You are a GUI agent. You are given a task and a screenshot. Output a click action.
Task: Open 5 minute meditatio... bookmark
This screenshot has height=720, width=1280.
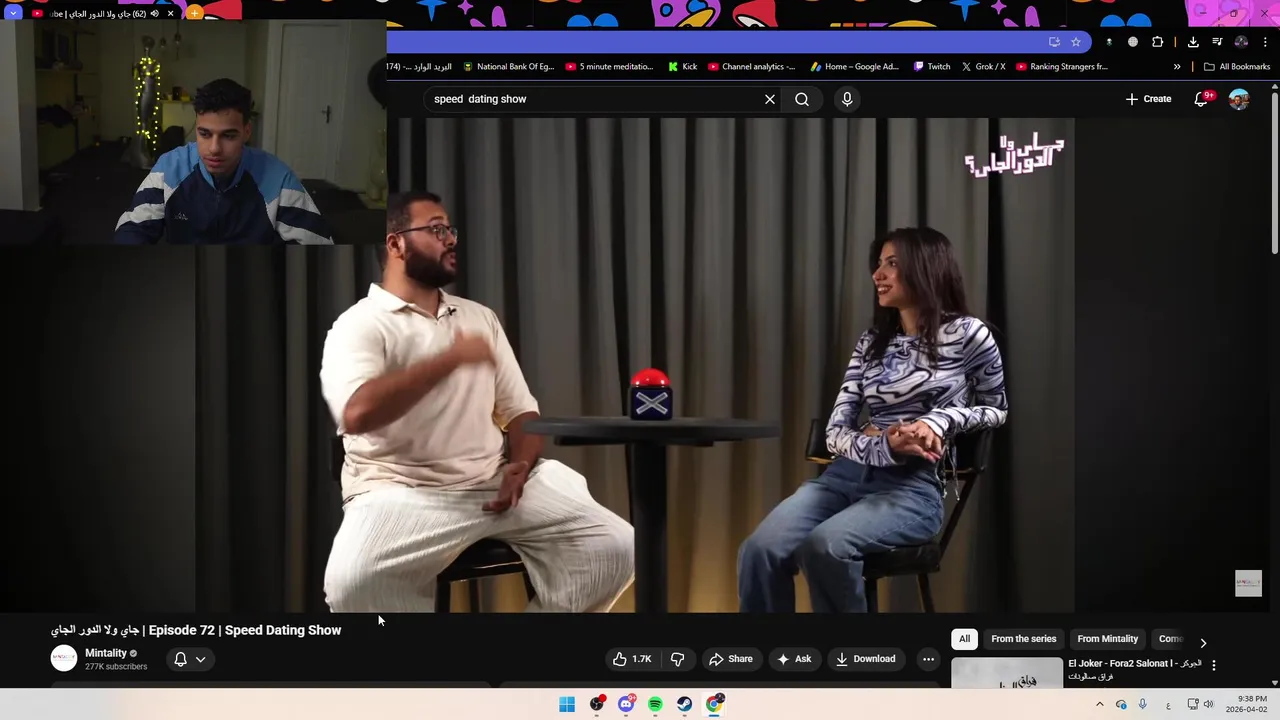click(609, 67)
